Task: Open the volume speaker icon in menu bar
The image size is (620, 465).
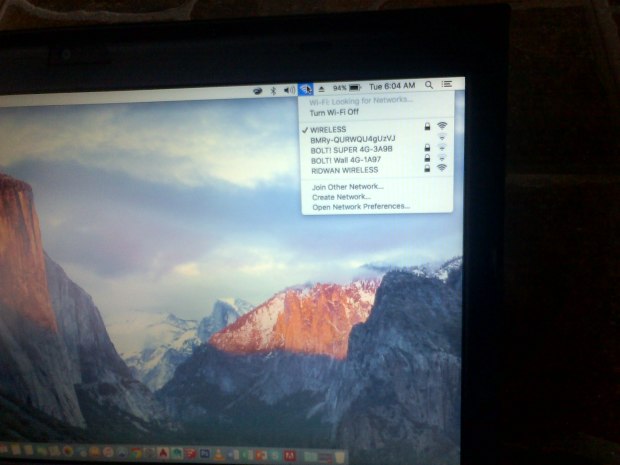Action: coord(289,90)
